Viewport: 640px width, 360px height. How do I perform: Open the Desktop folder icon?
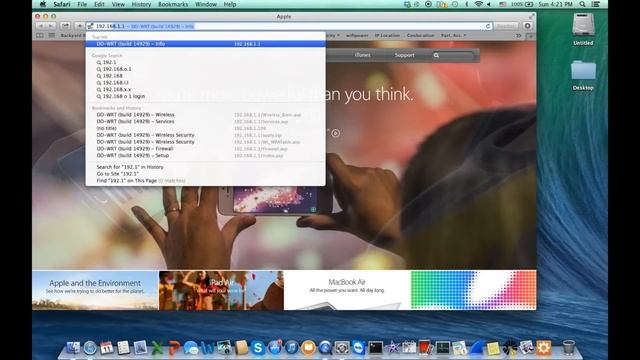point(583,75)
